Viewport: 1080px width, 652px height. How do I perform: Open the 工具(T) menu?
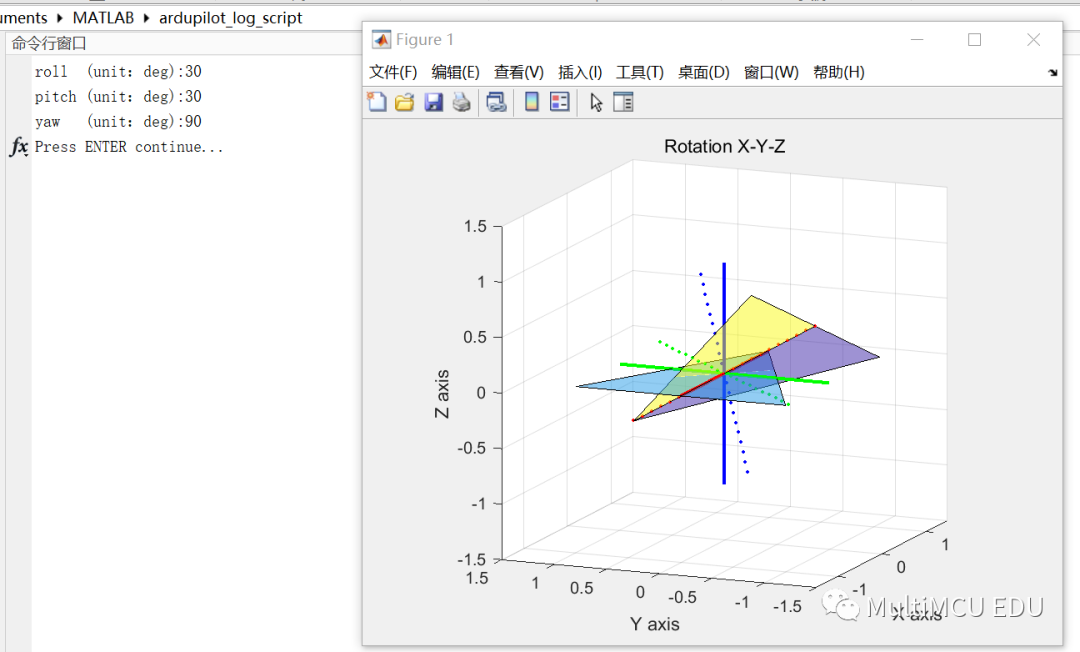(x=640, y=72)
